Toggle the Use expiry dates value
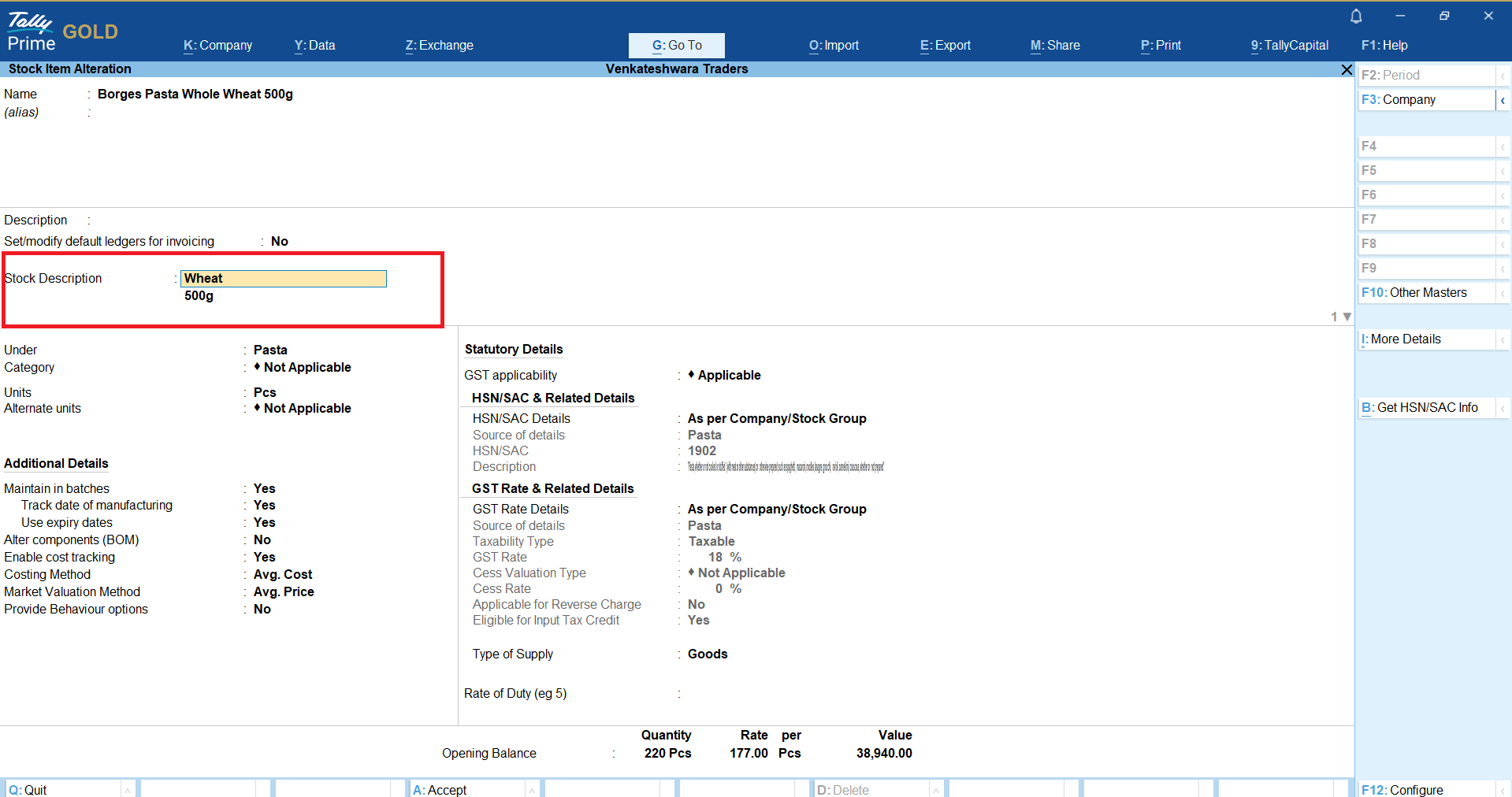This screenshot has height=797, width=1512. click(x=264, y=522)
